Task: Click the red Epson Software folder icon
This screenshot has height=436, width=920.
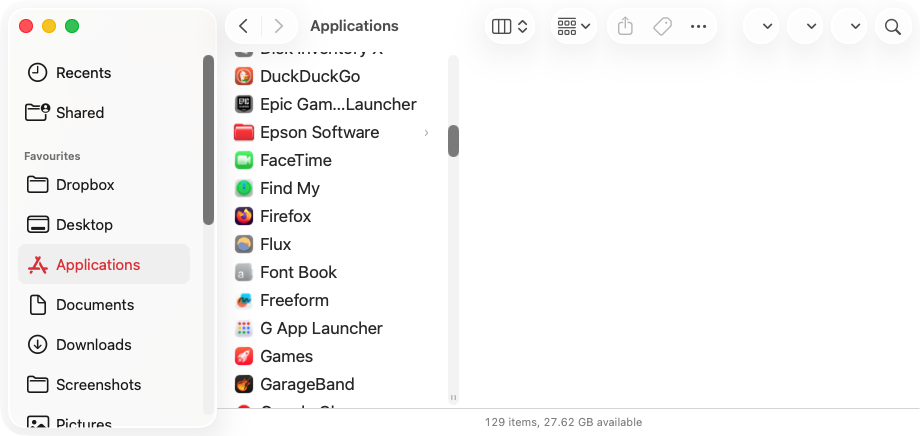Action: point(243,133)
